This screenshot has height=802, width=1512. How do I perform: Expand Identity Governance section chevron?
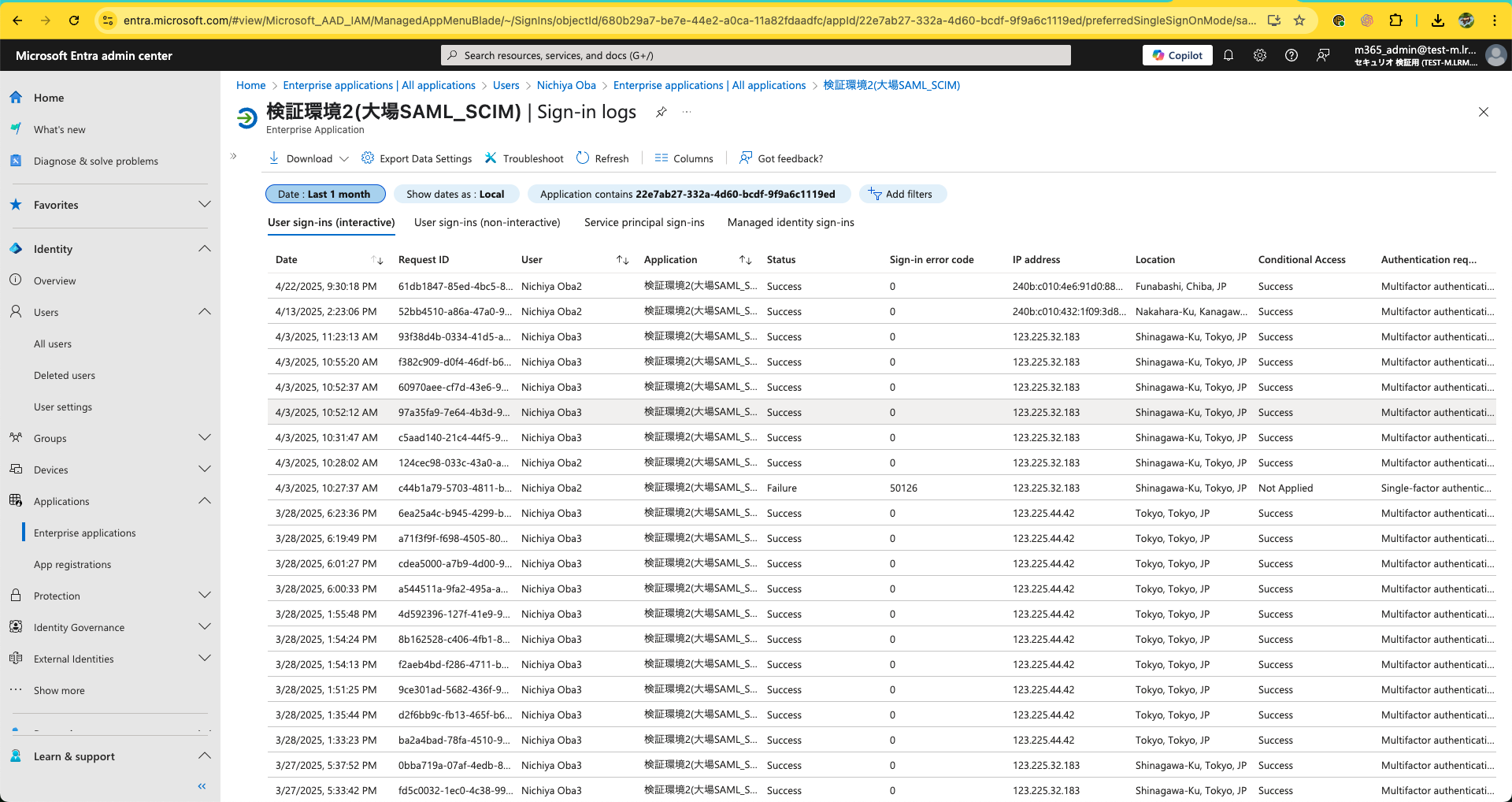click(205, 627)
